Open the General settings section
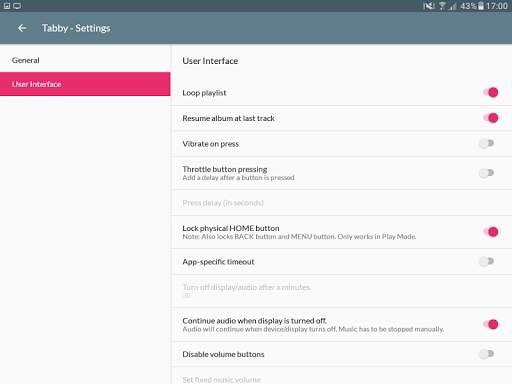Image resolution: width=512 pixels, height=384 pixels. click(85, 60)
